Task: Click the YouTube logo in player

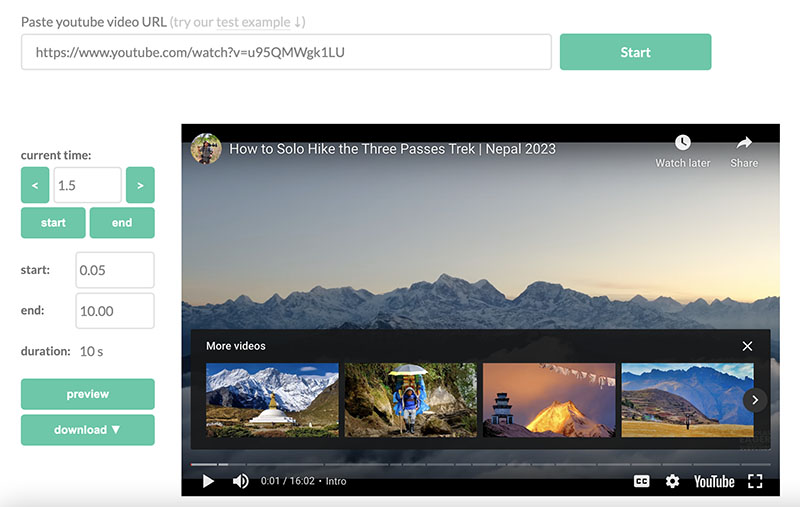Action: 714,481
